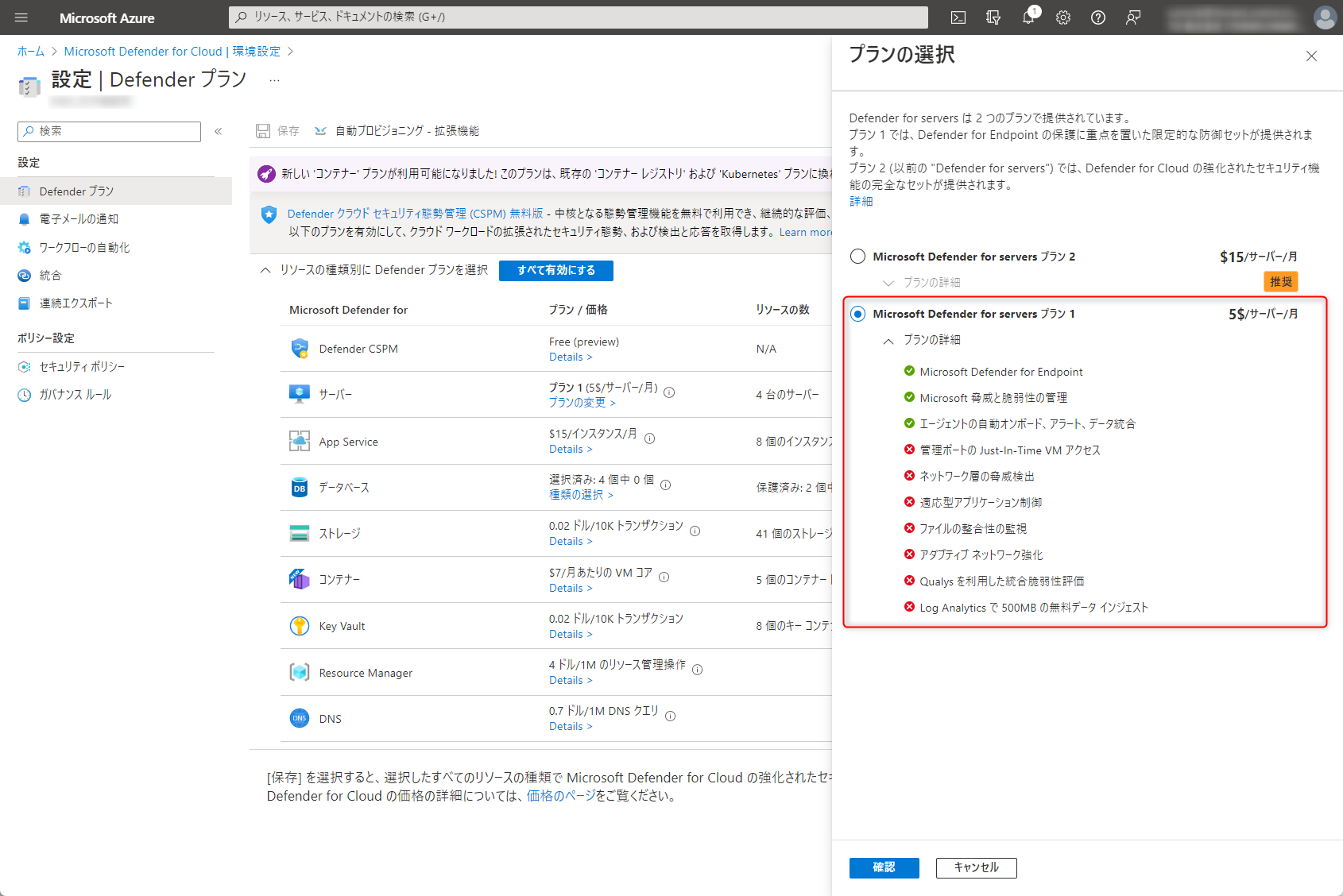Show info tooltip for DNS query price
1343x896 pixels.
671,716
